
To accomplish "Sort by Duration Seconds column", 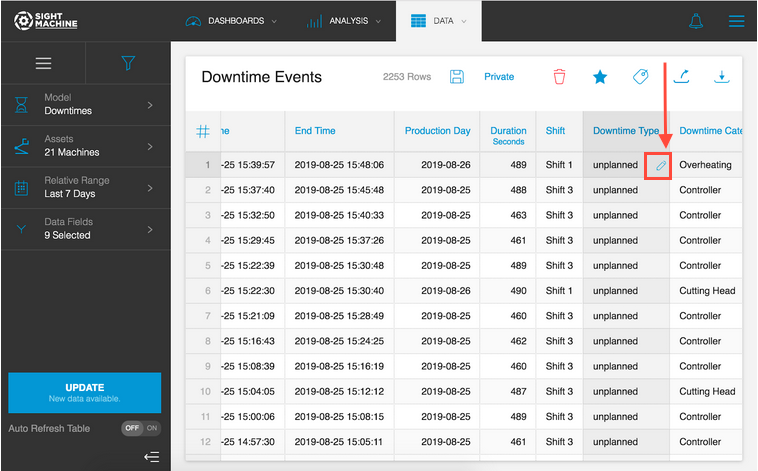I will coord(508,135).
